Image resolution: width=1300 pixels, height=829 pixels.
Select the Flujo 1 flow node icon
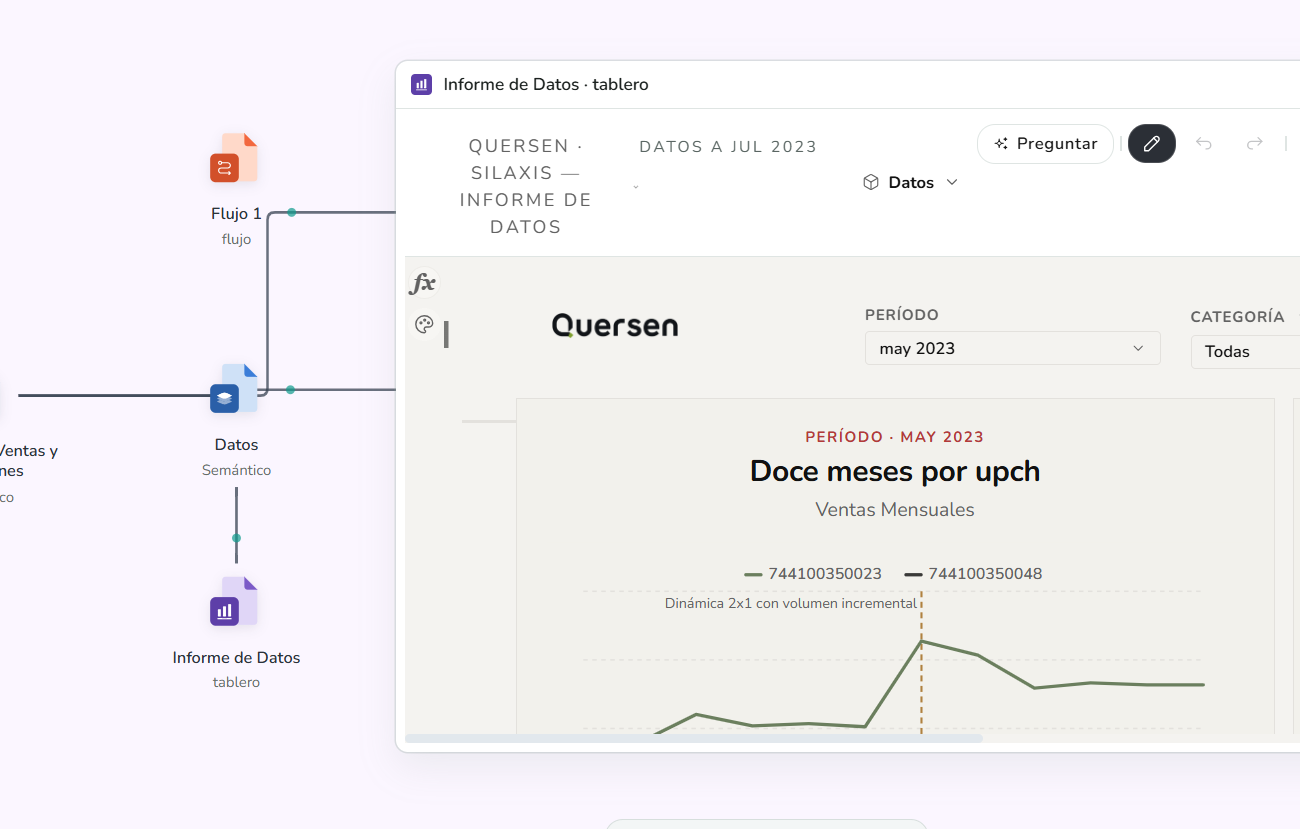point(234,158)
